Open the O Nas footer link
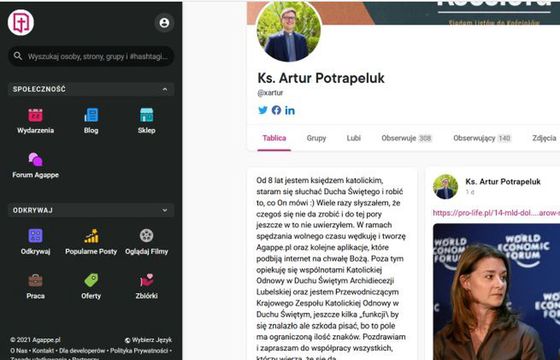This screenshot has width=560, height=360. point(19,351)
